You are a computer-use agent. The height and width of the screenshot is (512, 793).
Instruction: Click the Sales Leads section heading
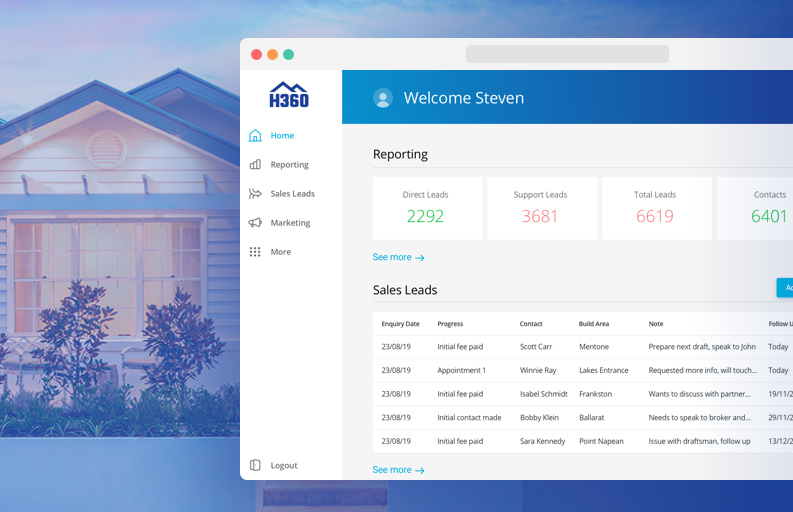[405, 290]
